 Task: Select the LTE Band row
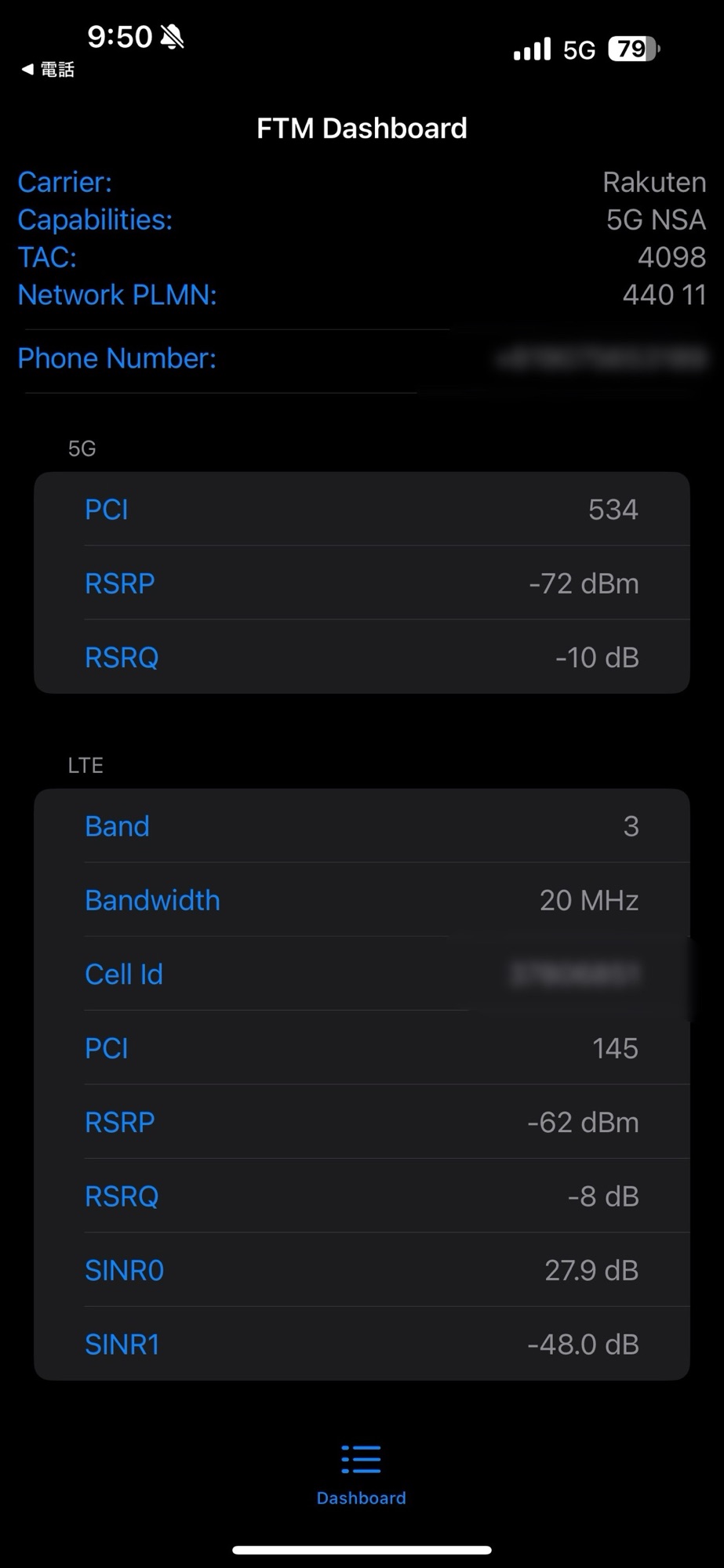pyautogui.click(x=362, y=826)
